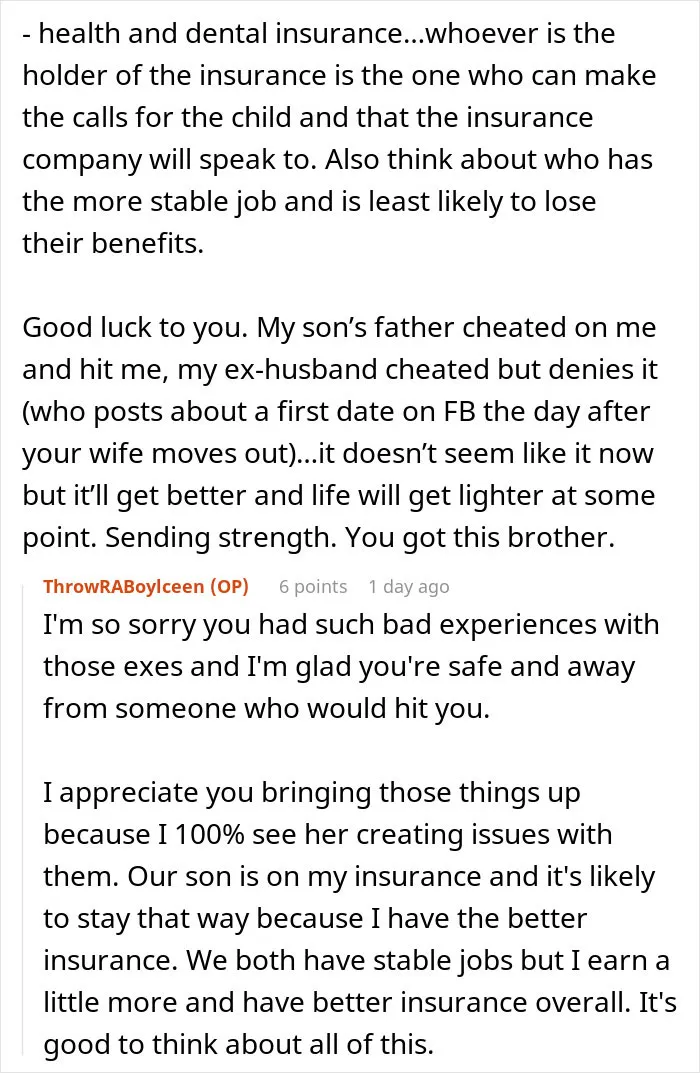Open the '1 day ago' timestamp permalink
Viewport: 700px width, 1073px height.
(409, 586)
